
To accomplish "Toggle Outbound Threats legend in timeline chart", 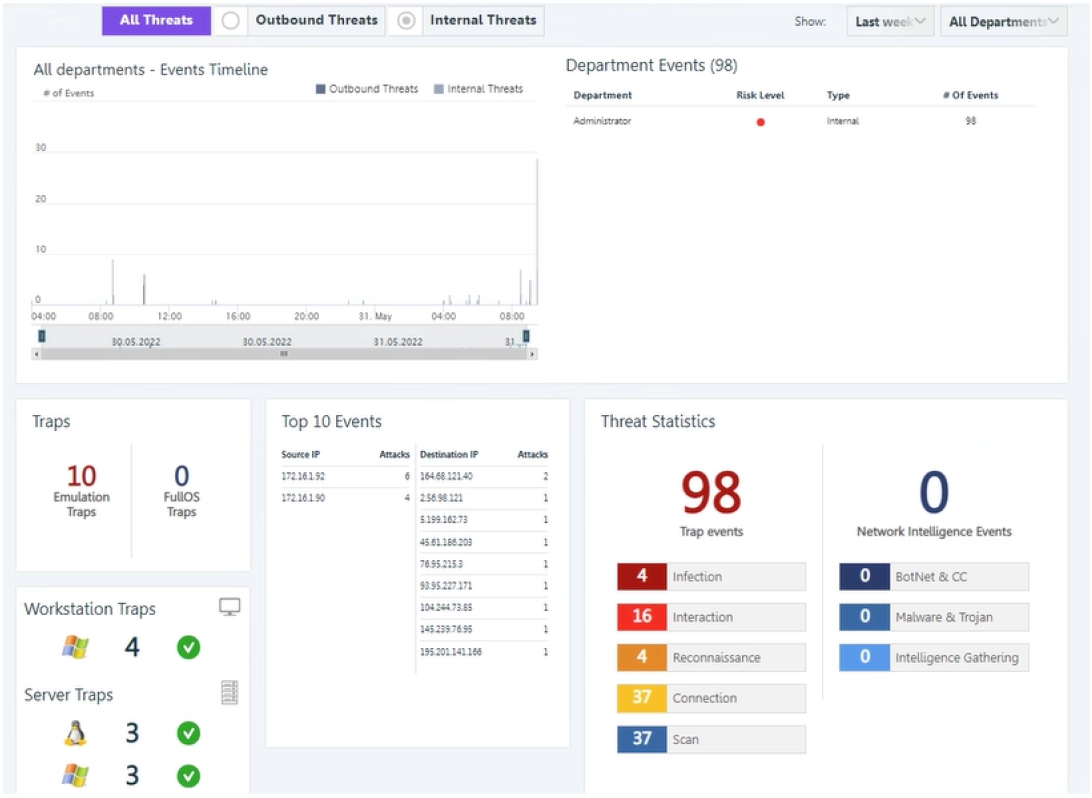I will point(367,89).
